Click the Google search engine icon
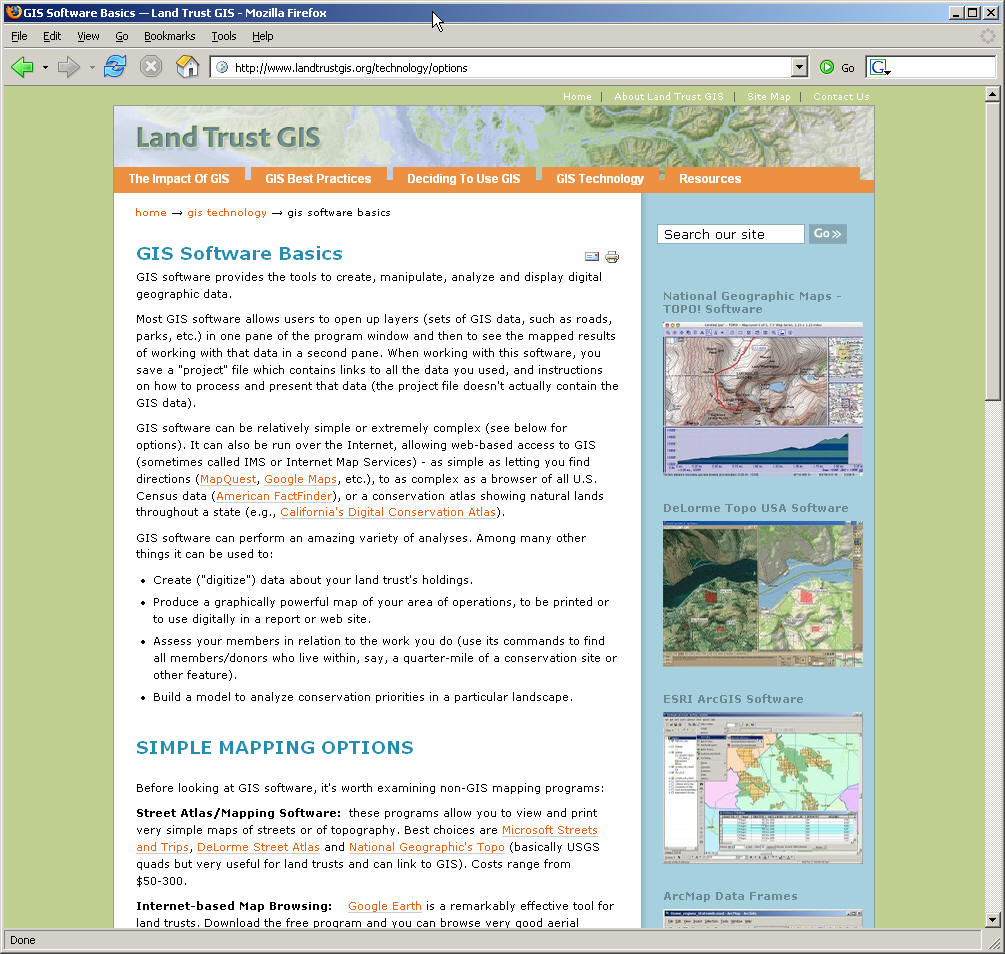This screenshot has width=1005, height=954. coord(879,67)
